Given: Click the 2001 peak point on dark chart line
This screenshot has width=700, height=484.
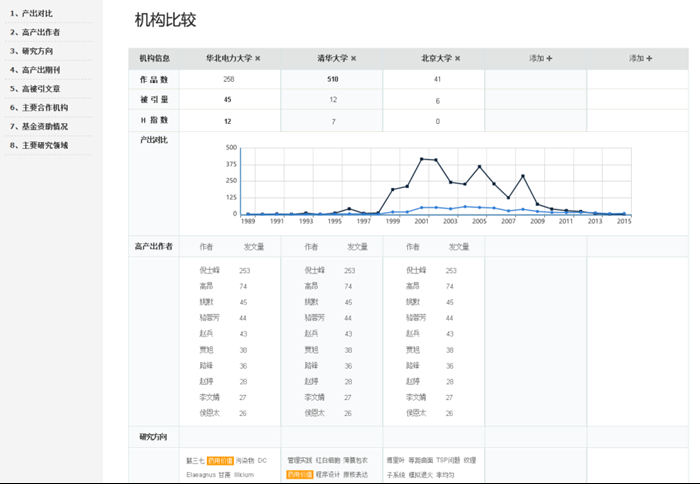Looking at the screenshot, I should point(421,159).
